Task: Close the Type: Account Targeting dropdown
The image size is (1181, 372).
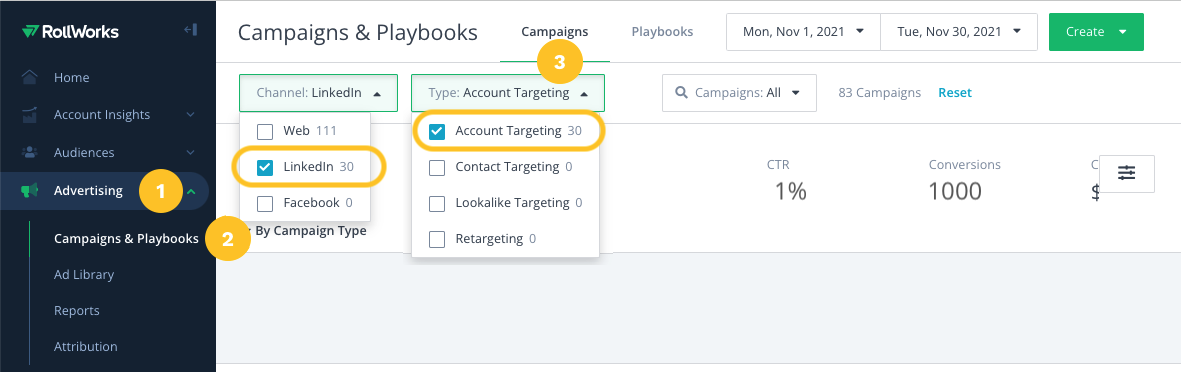Action: (508, 93)
